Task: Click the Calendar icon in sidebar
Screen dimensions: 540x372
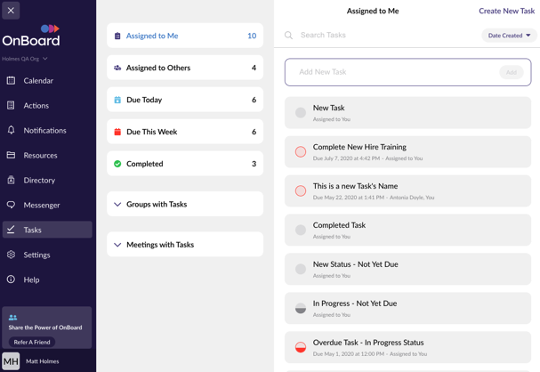Action: 11,81
